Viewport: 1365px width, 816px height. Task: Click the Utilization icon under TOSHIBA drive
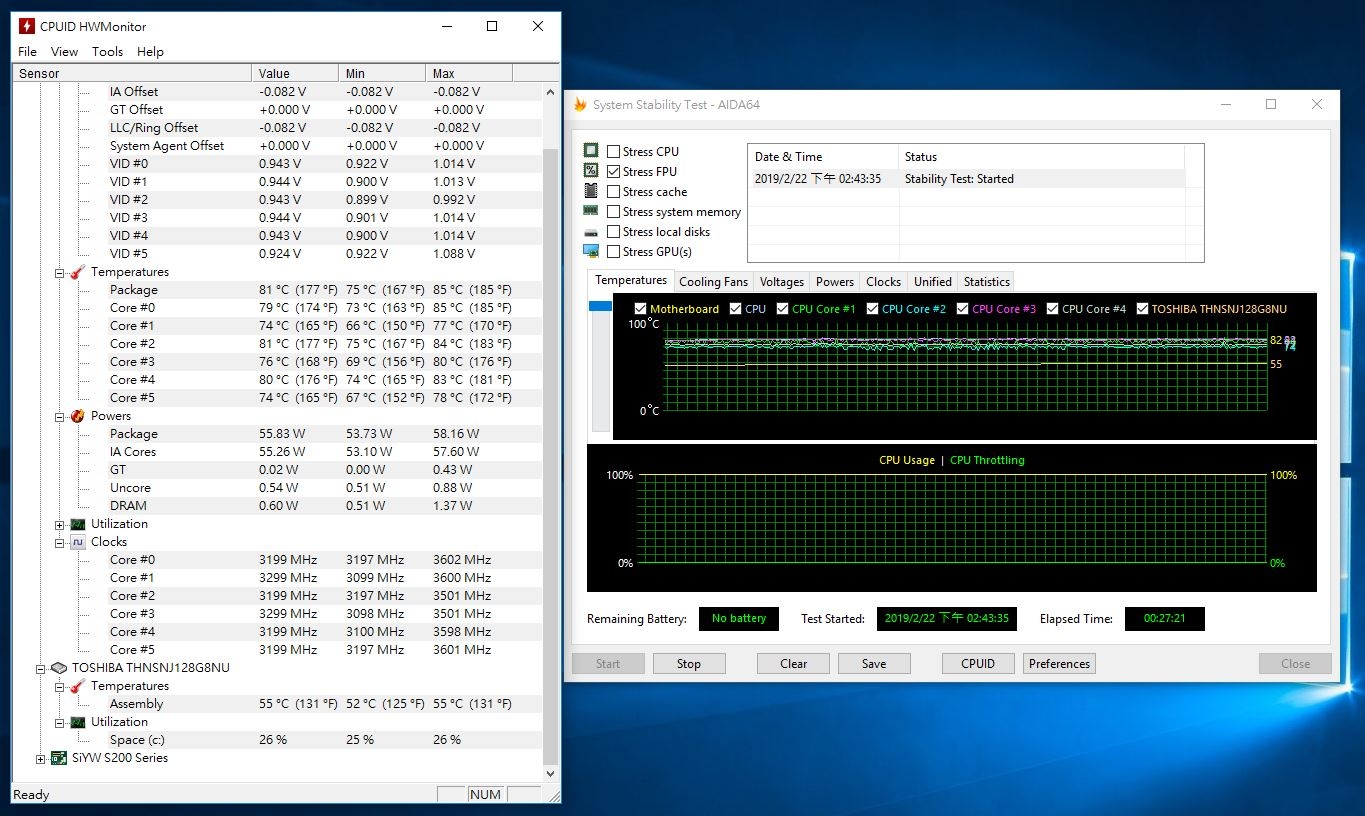77,722
